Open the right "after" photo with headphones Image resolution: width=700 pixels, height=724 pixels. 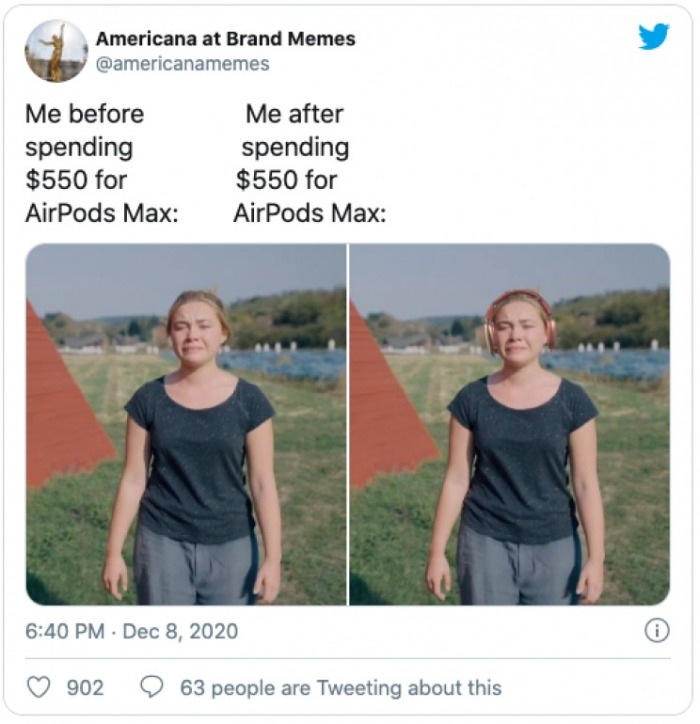(510, 424)
